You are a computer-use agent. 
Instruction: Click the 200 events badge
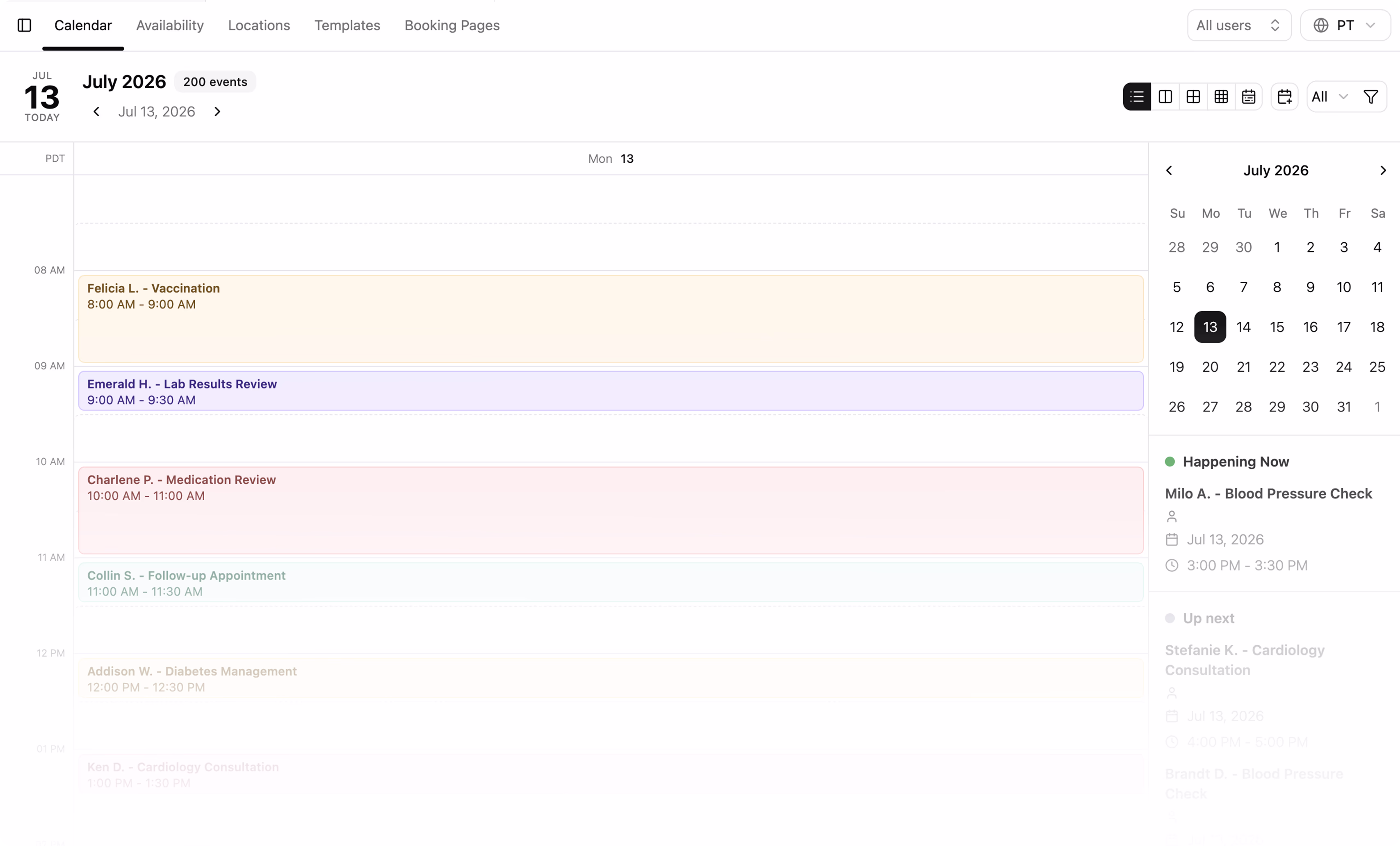pyautogui.click(x=215, y=82)
